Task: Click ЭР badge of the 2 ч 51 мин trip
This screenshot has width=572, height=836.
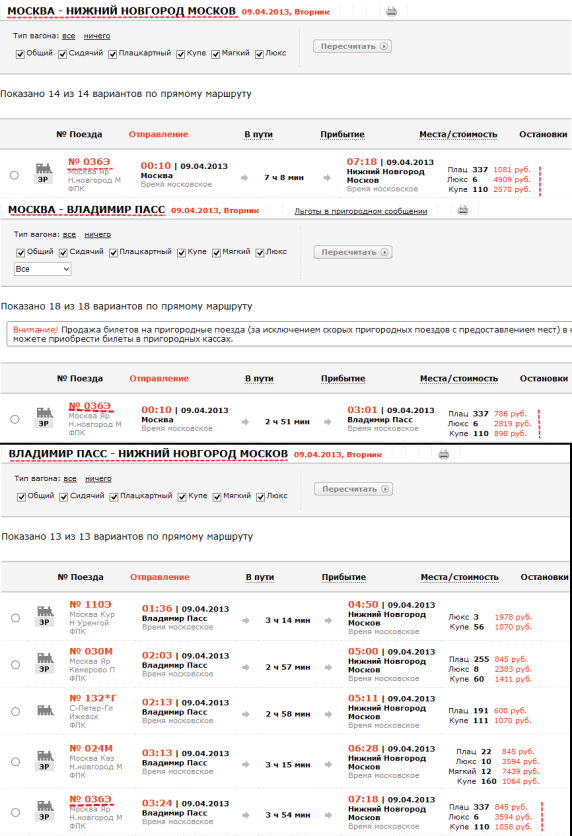Action: [x=44, y=424]
